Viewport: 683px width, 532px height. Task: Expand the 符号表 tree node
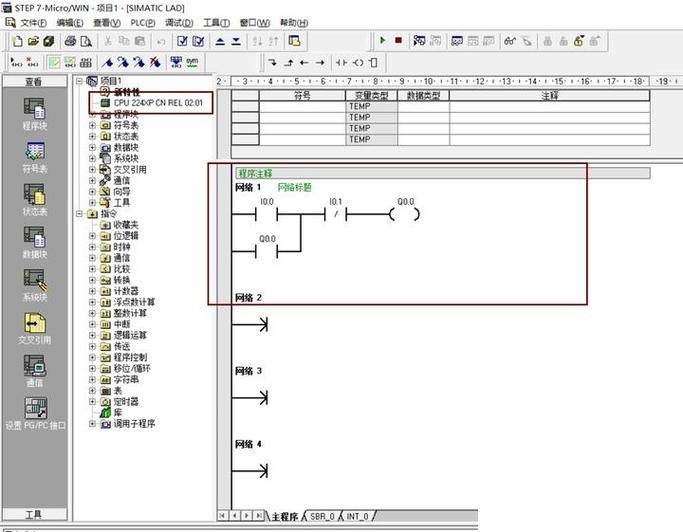(92, 125)
